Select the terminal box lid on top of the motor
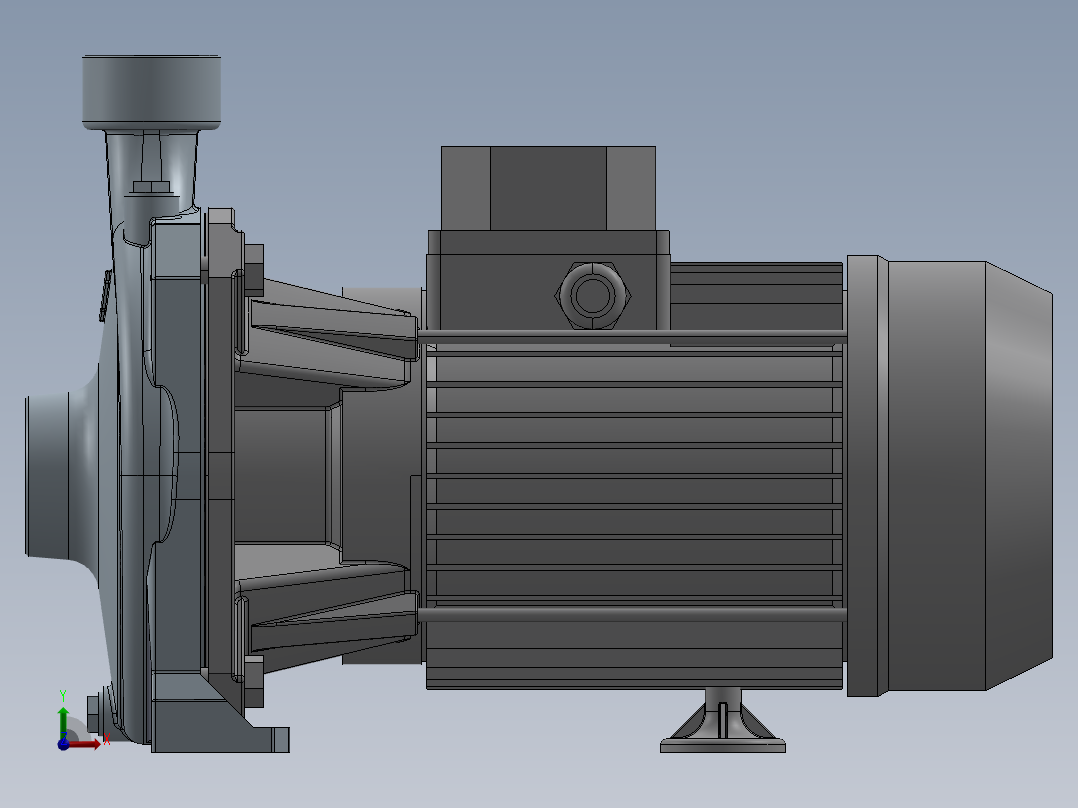The image size is (1078, 808). (x=548, y=188)
